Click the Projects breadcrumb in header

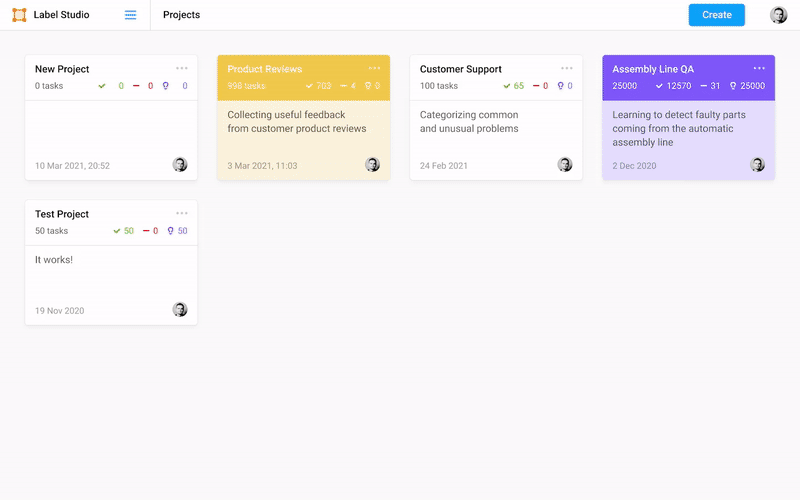pos(181,15)
